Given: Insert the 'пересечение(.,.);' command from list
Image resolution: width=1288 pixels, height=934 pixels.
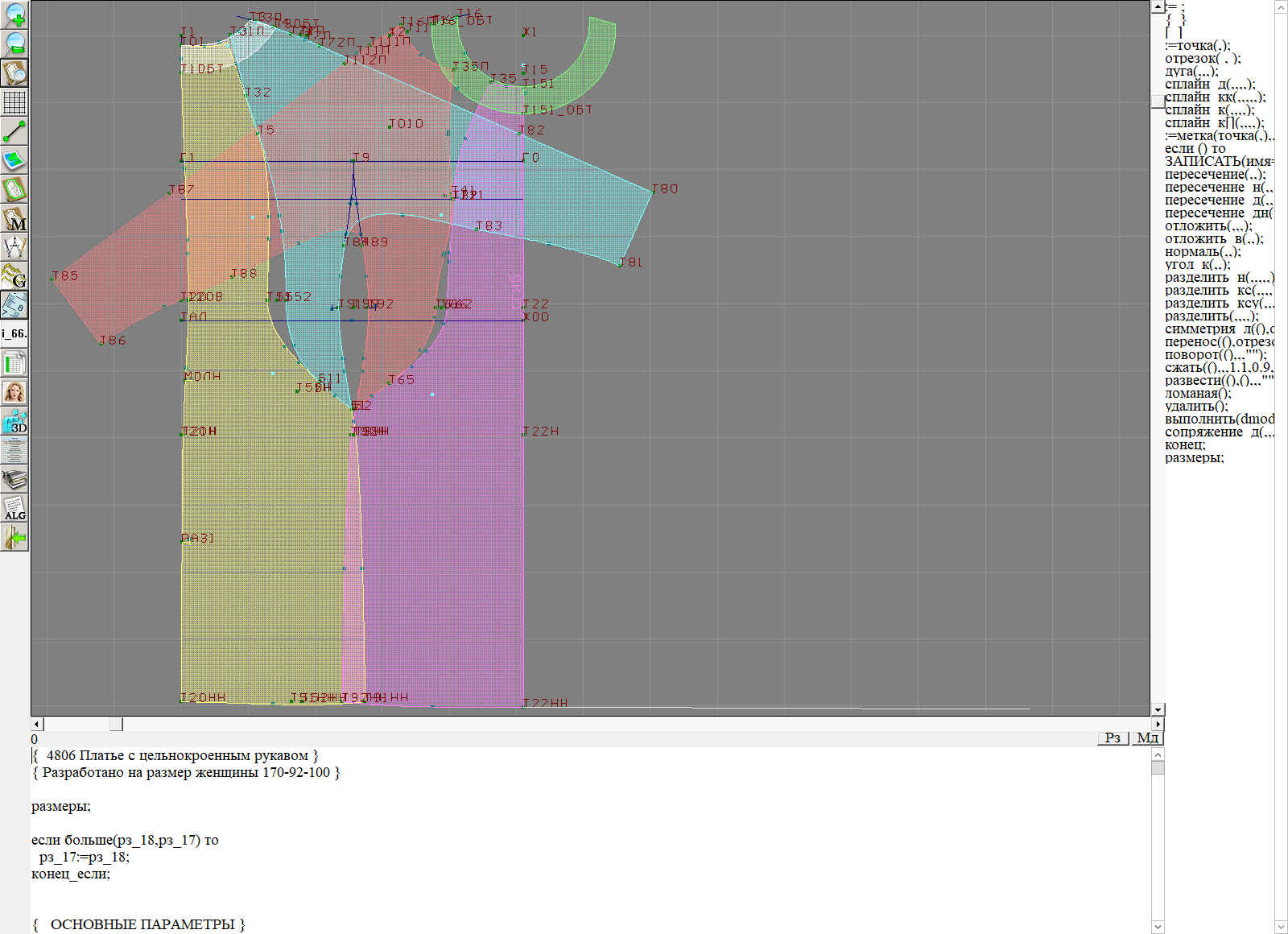Looking at the screenshot, I should pyautogui.click(x=1215, y=174).
